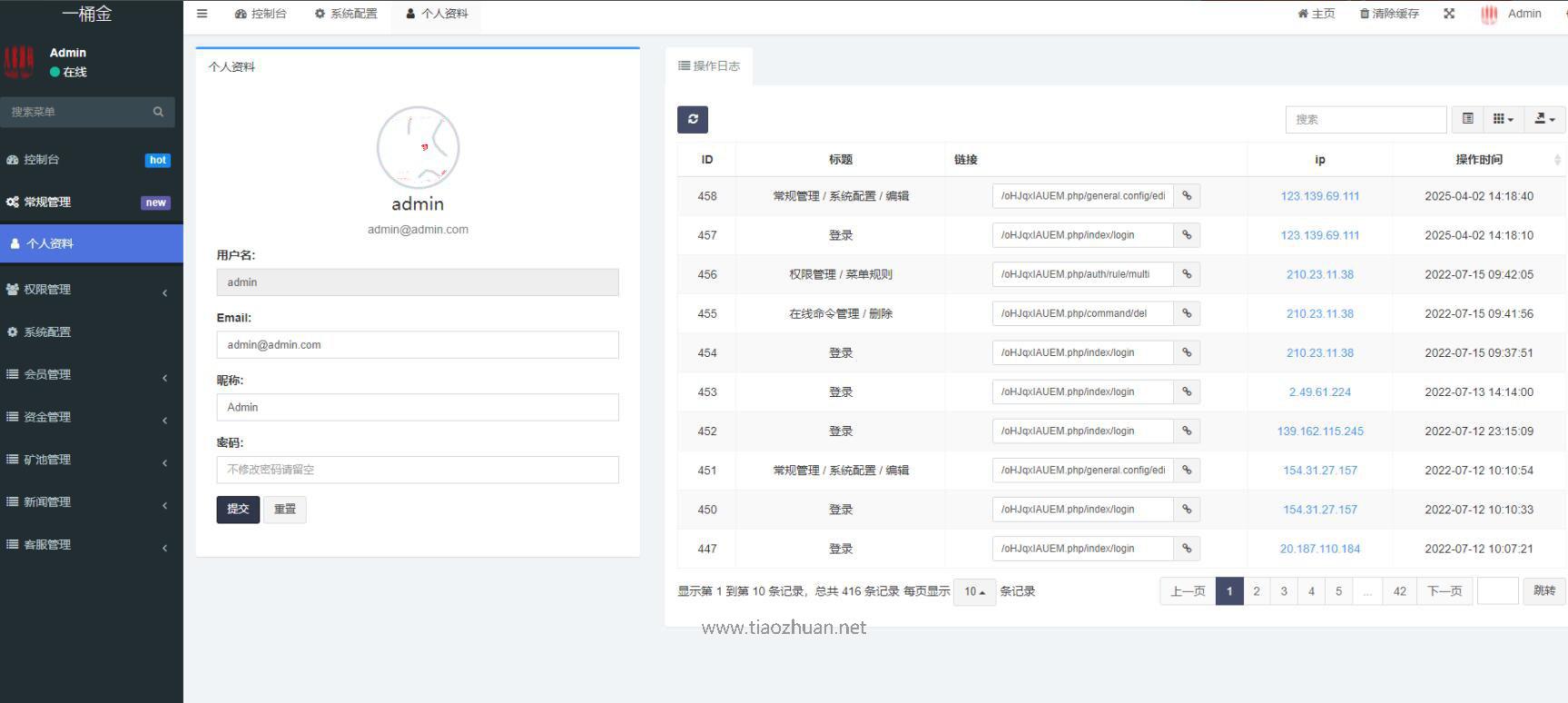Focus the log table 搜索 field

tap(1366, 119)
